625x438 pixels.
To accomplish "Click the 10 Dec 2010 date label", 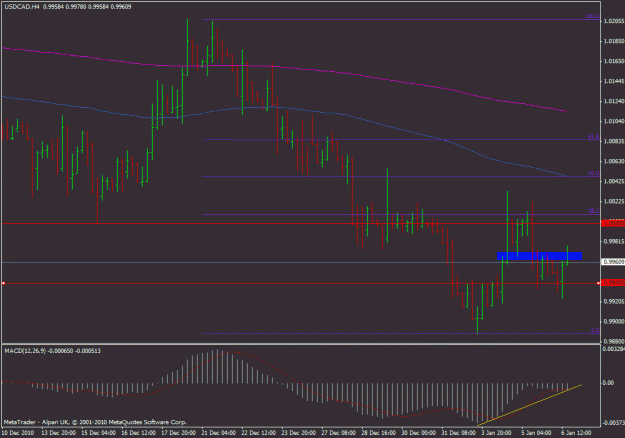I will 18,432.
